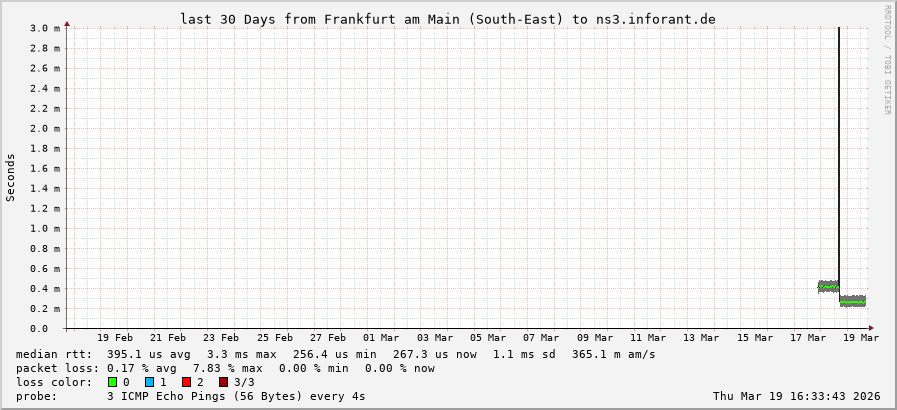Click the dark red 3/3 loss swatch
The image size is (897, 410).
tap(223, 382)
